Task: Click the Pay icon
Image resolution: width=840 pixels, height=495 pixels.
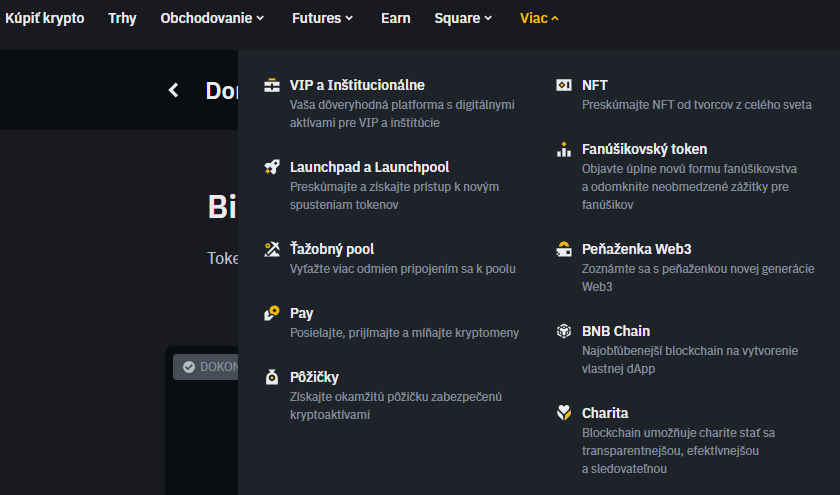Action: [271, 313]
